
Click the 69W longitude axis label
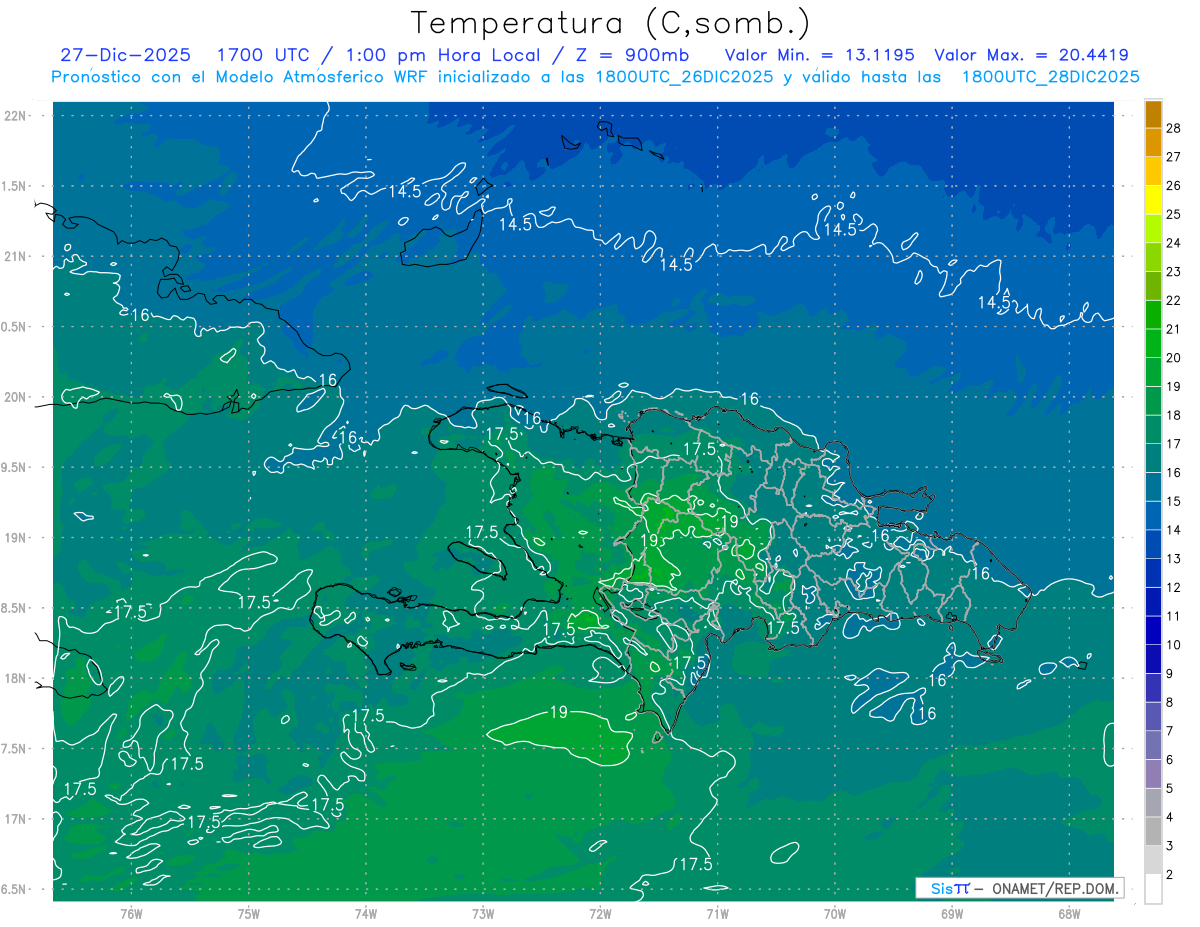[952, 914]
